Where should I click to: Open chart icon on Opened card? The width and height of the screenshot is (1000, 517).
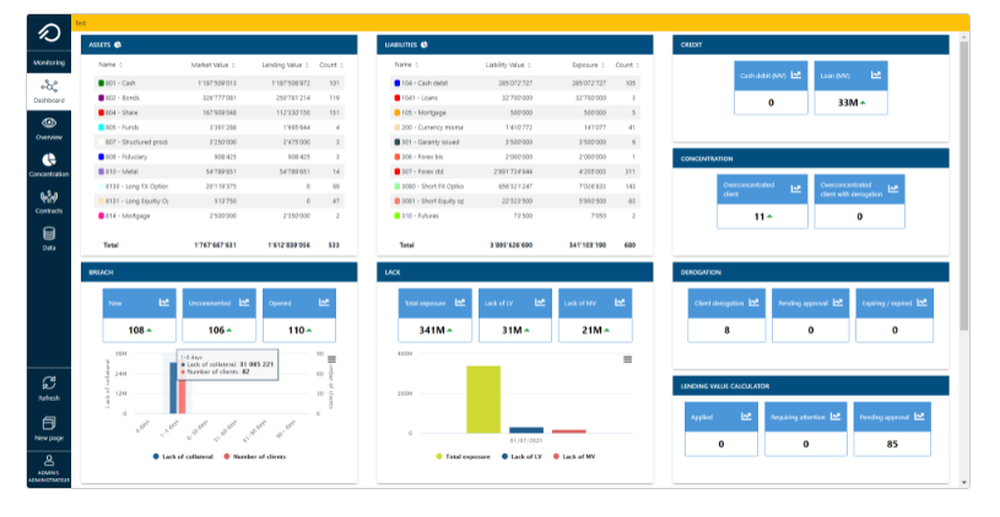(x=324, y=303)
